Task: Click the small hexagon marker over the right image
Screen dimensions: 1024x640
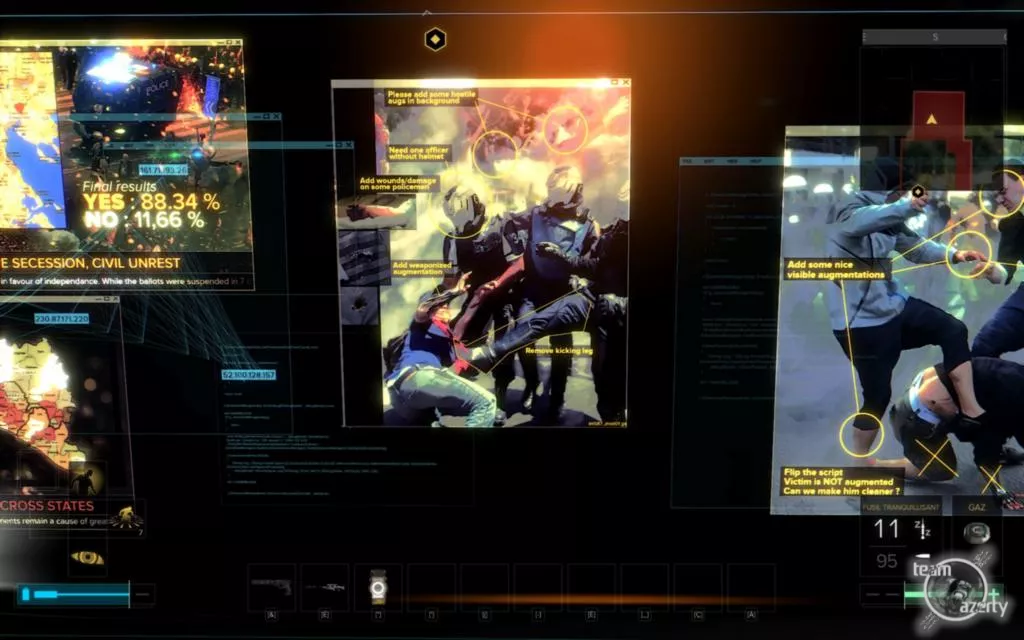Action: coord(918,191)
